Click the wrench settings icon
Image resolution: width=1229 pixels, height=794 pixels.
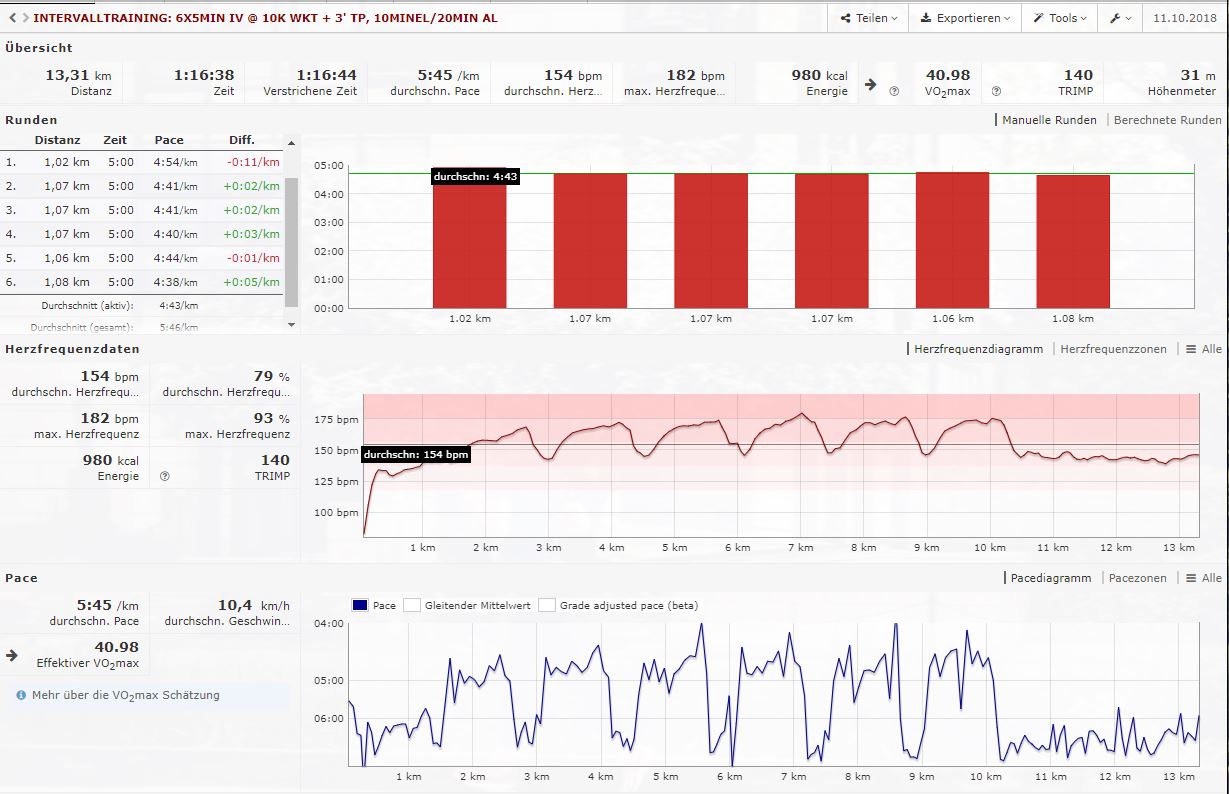tap(1120, 18)
